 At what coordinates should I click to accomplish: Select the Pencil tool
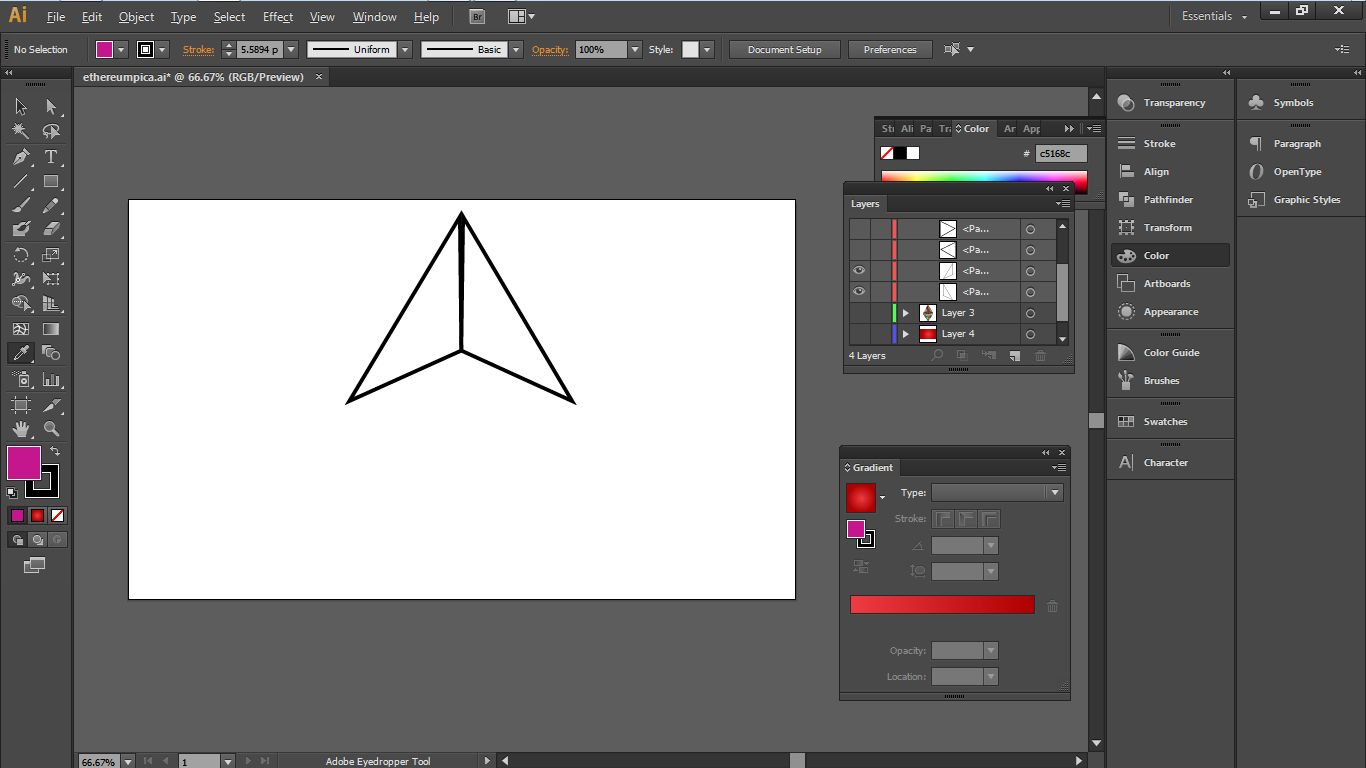click(51, 206)
